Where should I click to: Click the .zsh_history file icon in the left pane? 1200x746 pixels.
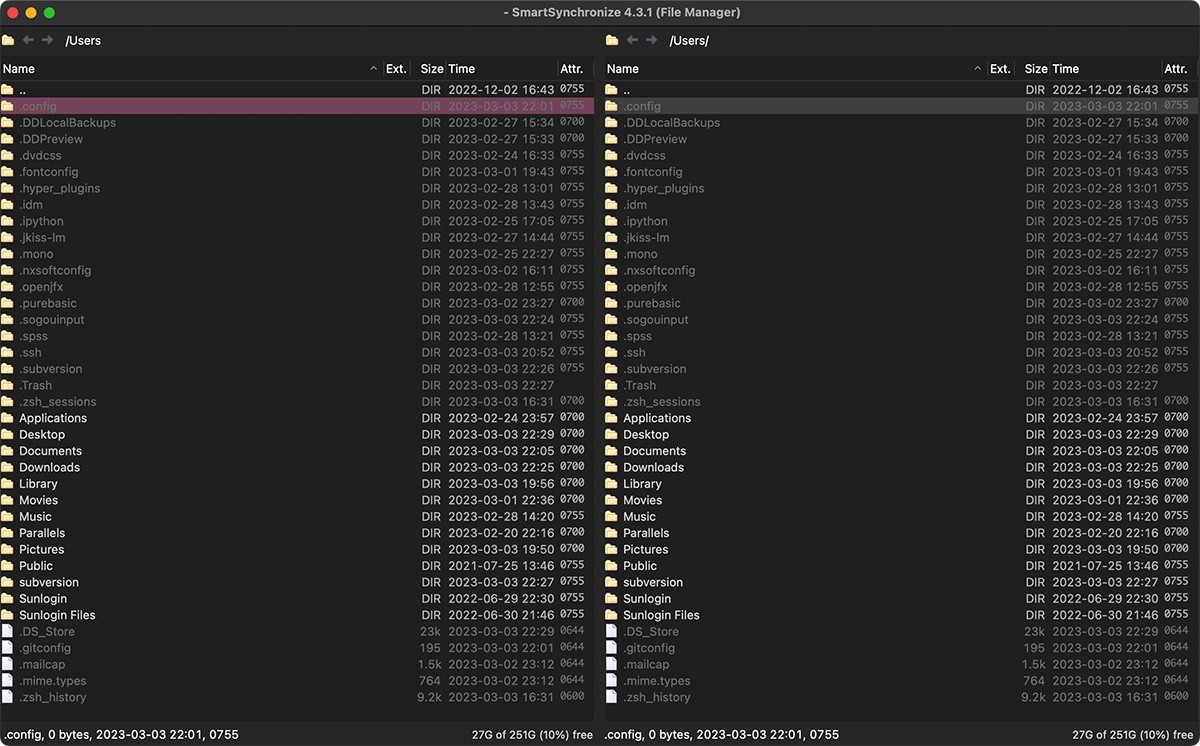pyautogui.click(x=8, y=697)
